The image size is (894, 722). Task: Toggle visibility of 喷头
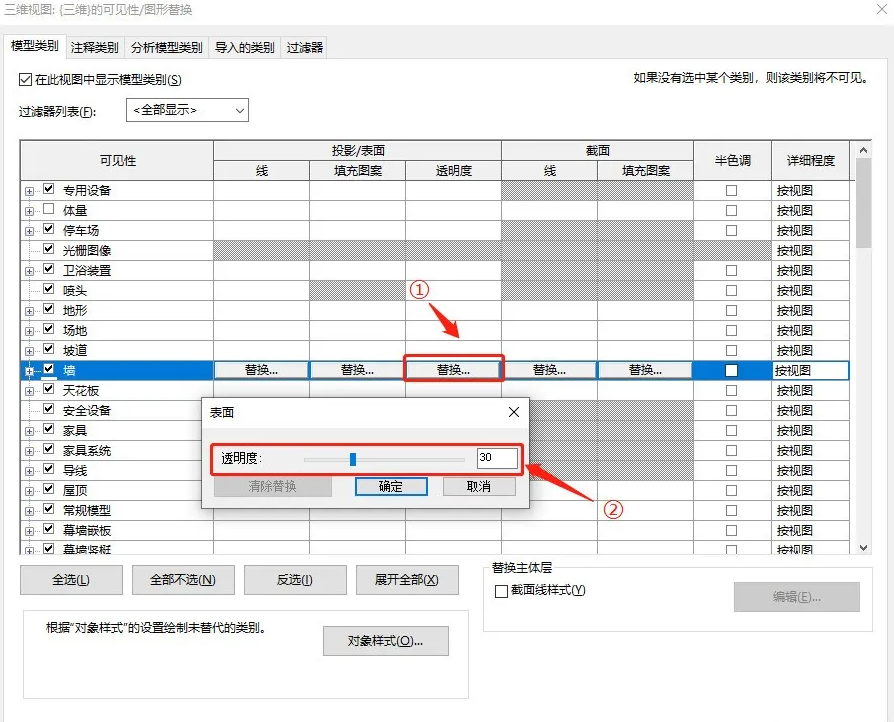tap(48, 289)
